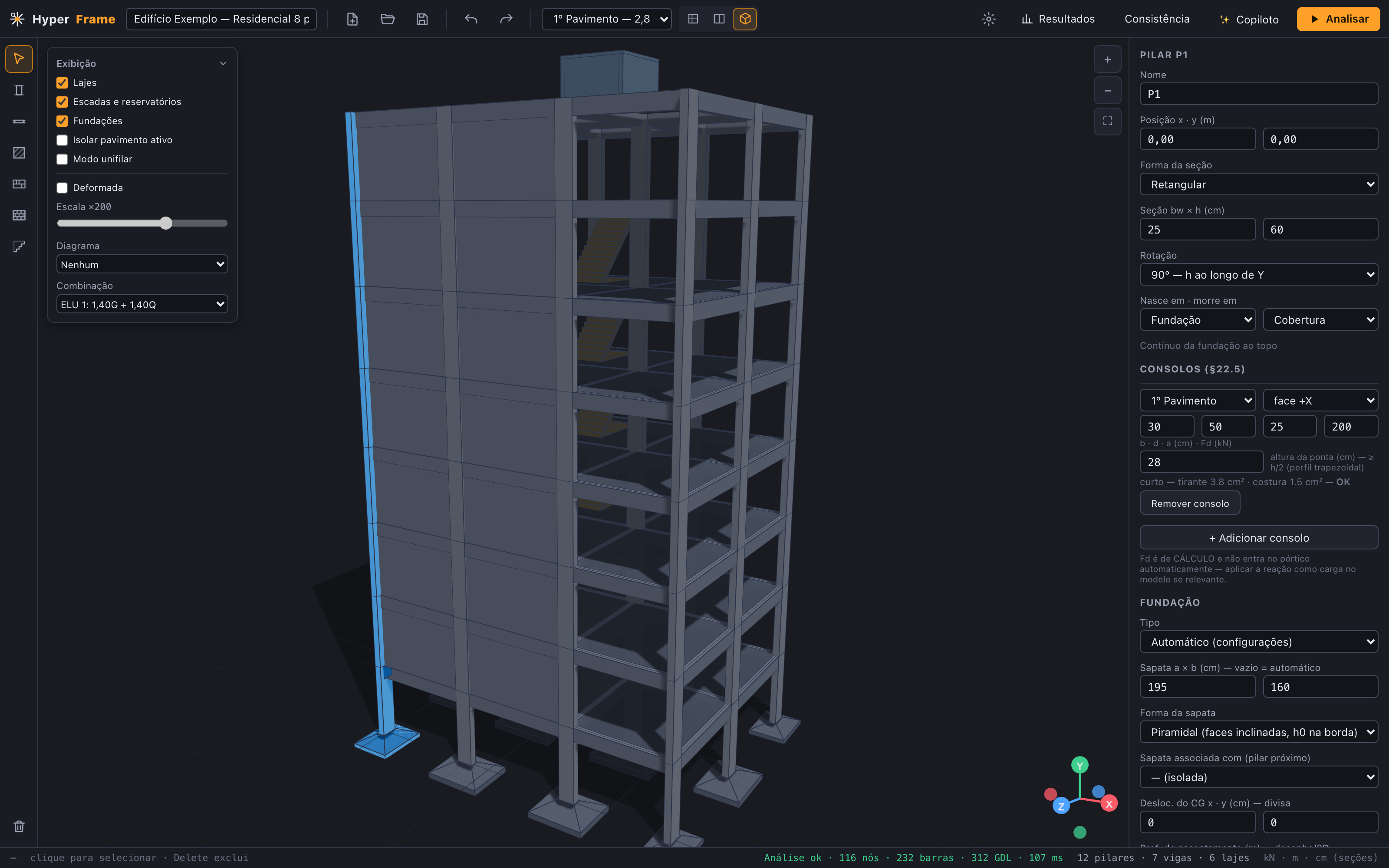
Task: Open Forma da seção Retangular dropdown
Action: tap(1259, 184)
